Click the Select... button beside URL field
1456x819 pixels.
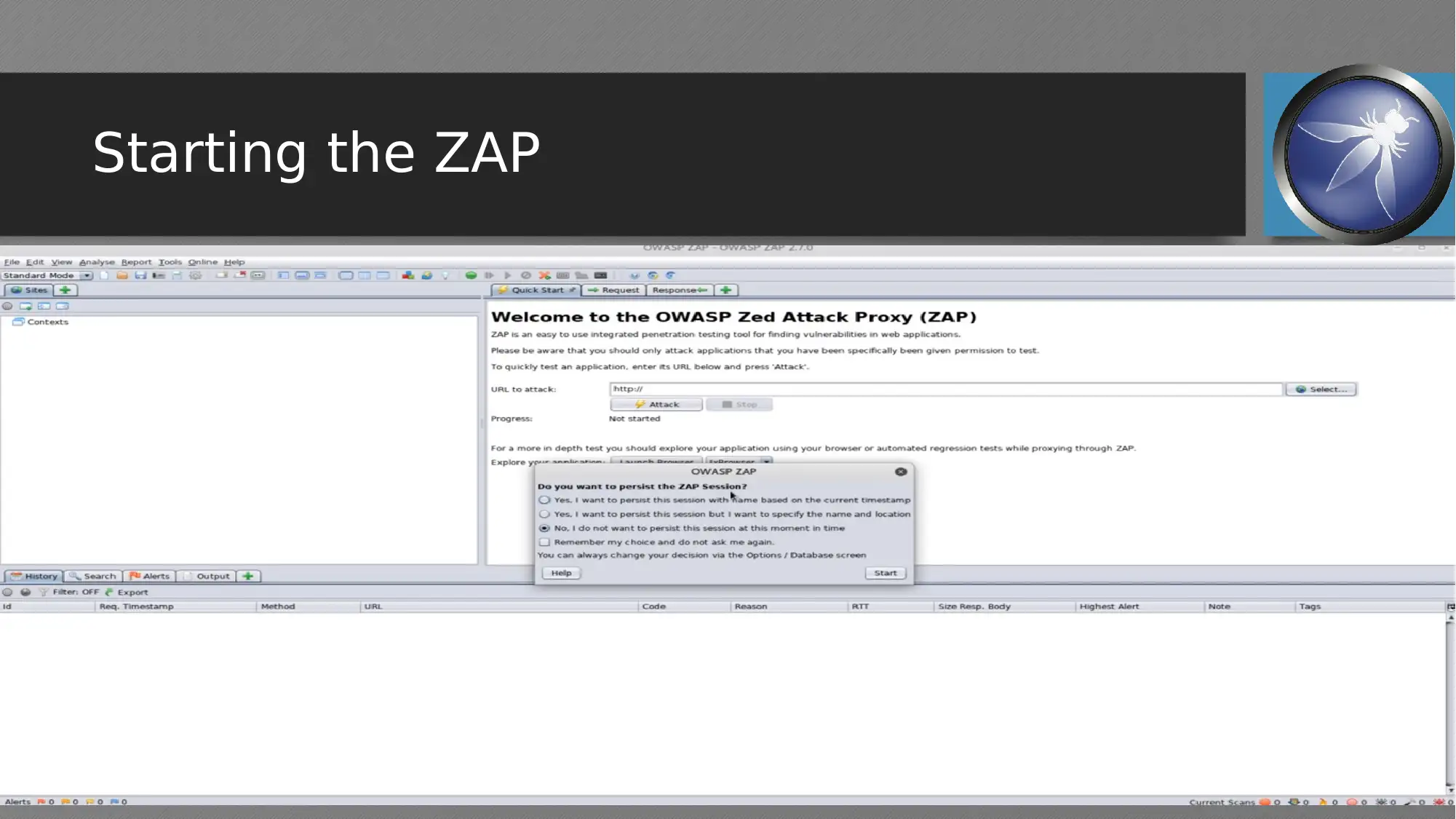tap(1321, 389)
